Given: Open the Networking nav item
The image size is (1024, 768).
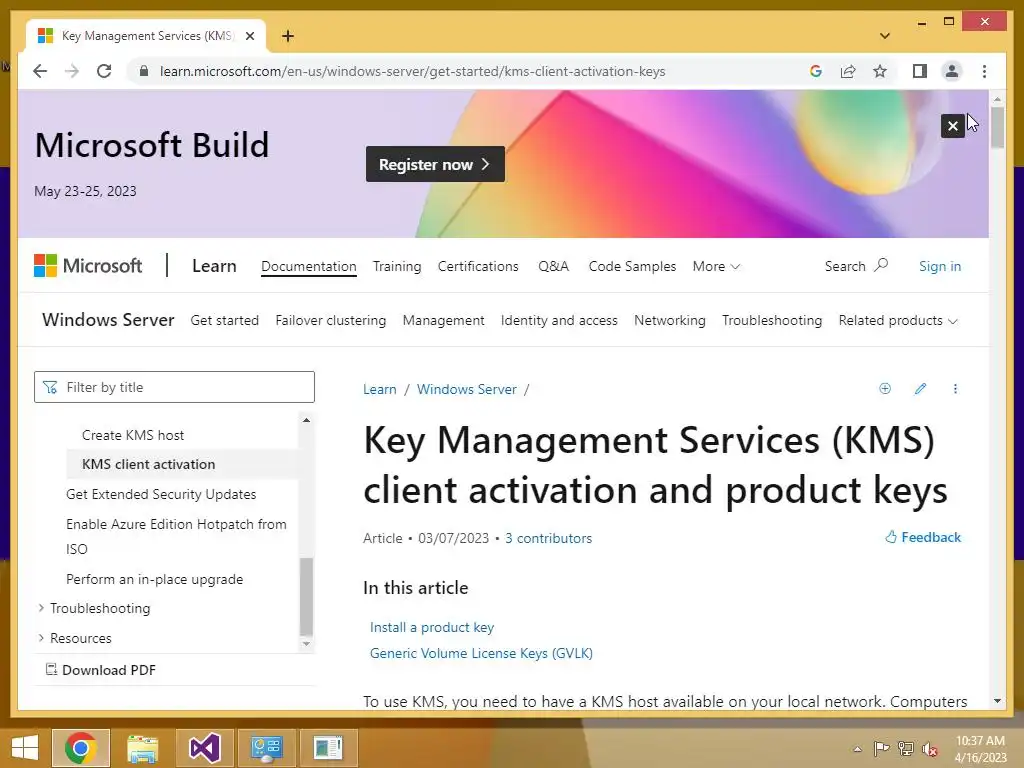Looking at the screenshot, I should tap(669, 321).
